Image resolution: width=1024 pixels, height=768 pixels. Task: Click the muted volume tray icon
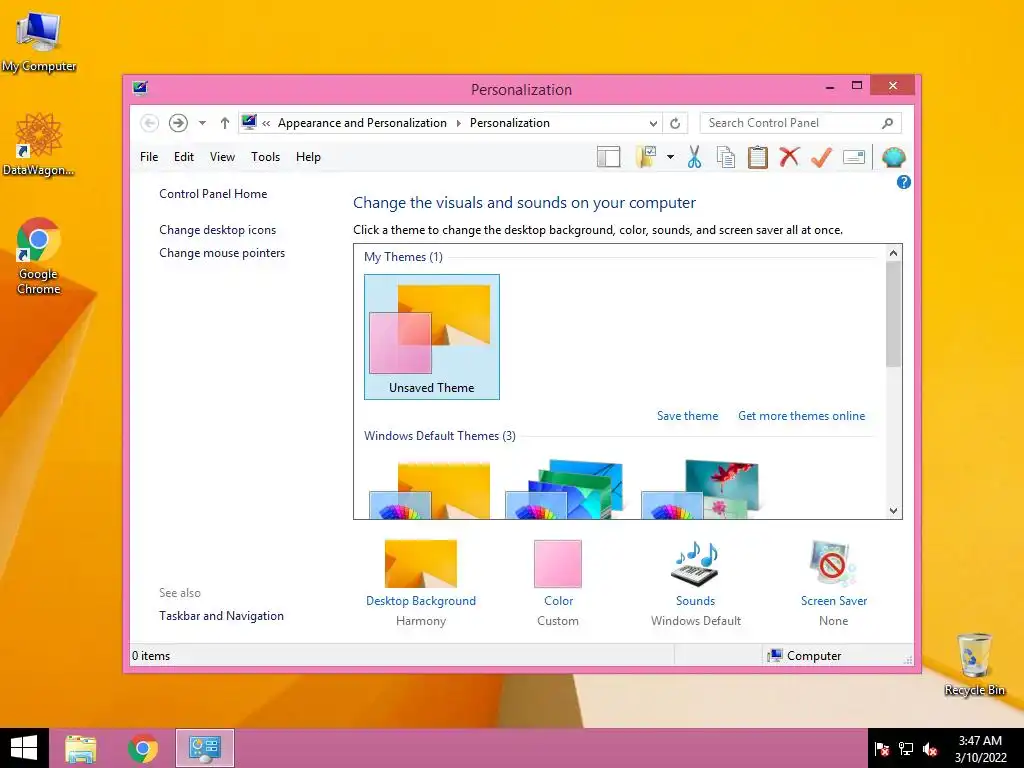point(930,749)
